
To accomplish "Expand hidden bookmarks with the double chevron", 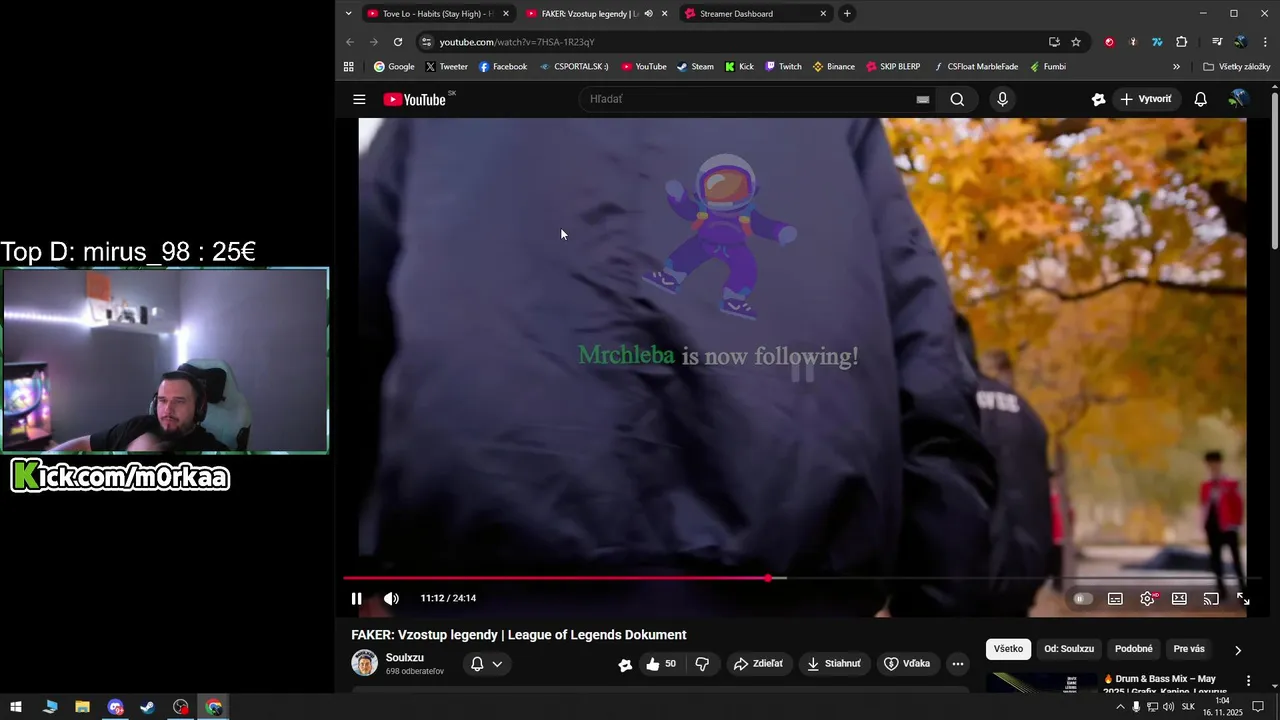I will click(1176, 67).
